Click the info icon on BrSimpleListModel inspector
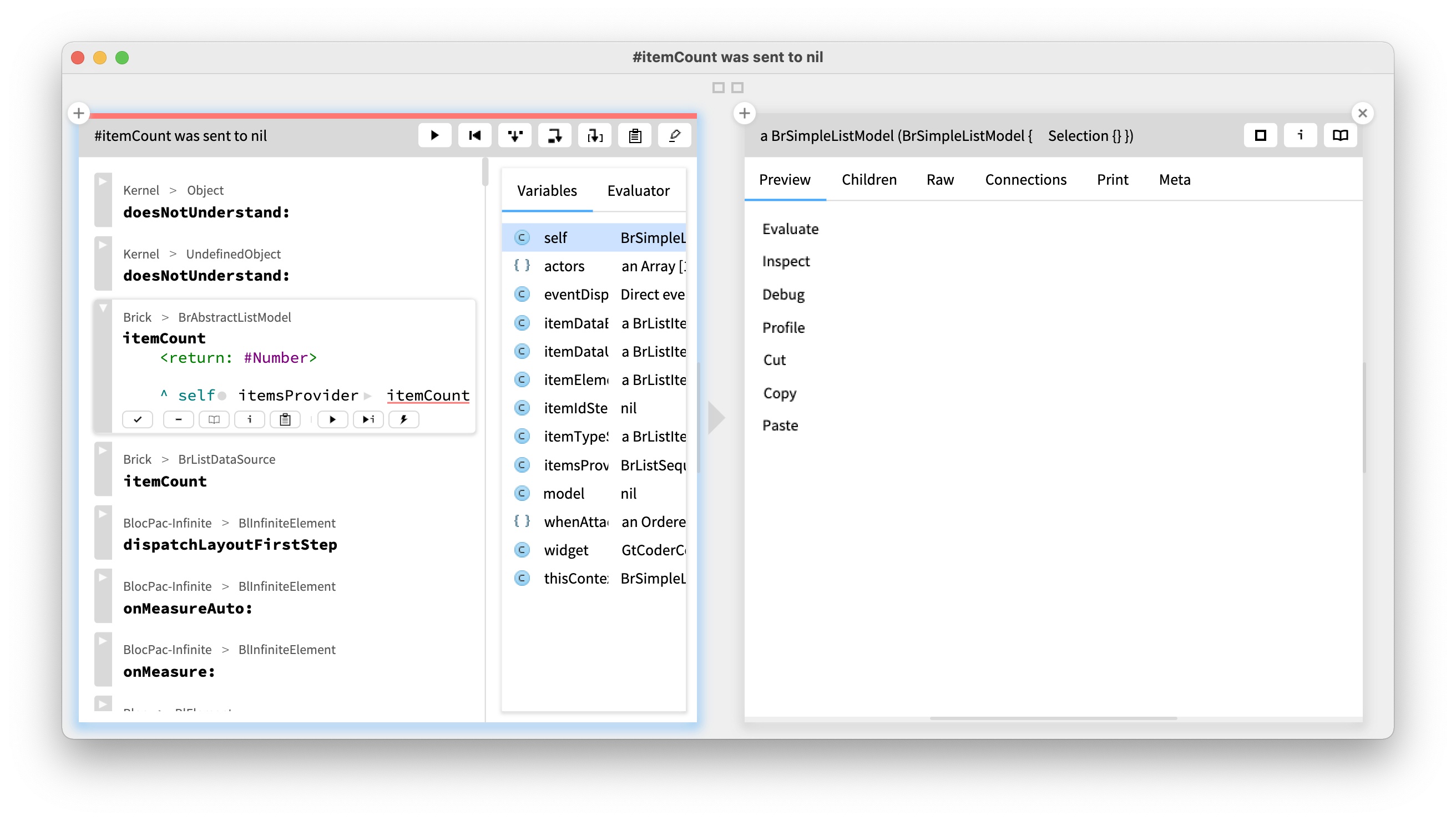This screenshot has height=821, width=1456. 1301,135
